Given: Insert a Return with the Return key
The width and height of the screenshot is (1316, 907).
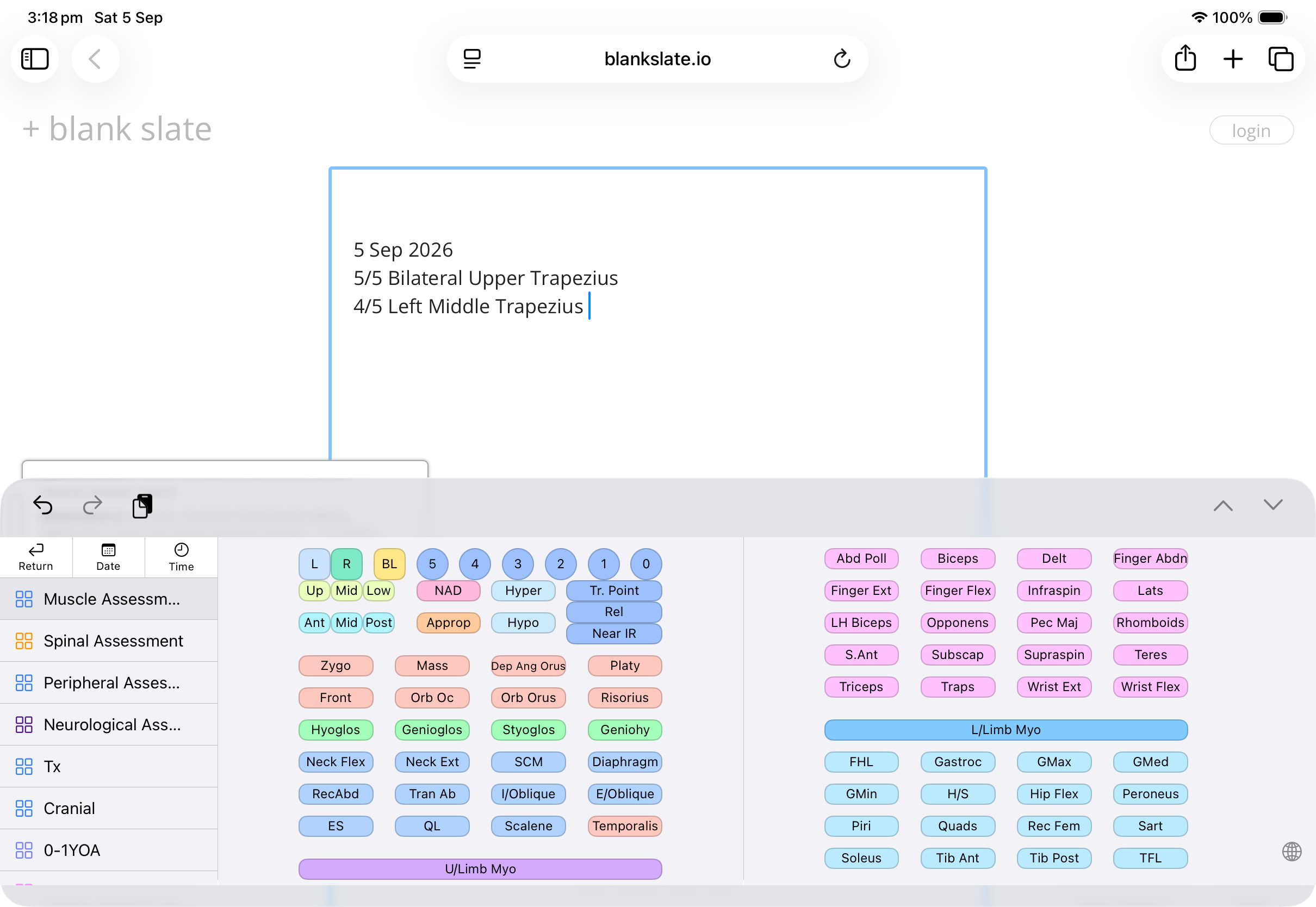Looking at the screenshot, I should coord(36,557).
